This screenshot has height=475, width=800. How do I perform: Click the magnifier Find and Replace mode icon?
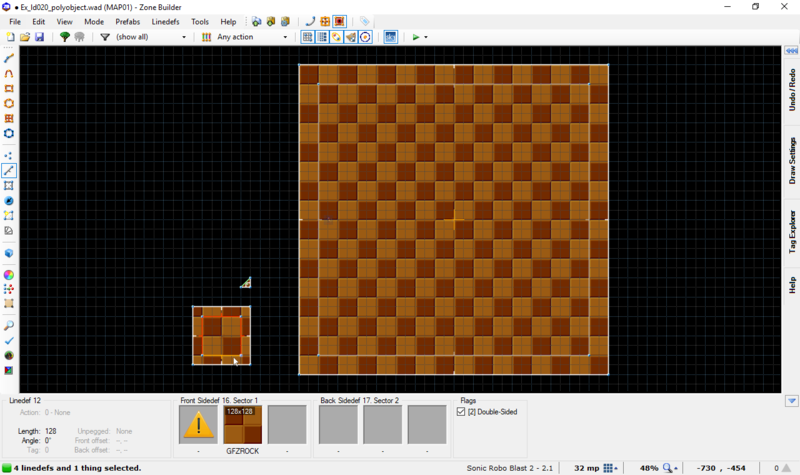tap(9, 326)
